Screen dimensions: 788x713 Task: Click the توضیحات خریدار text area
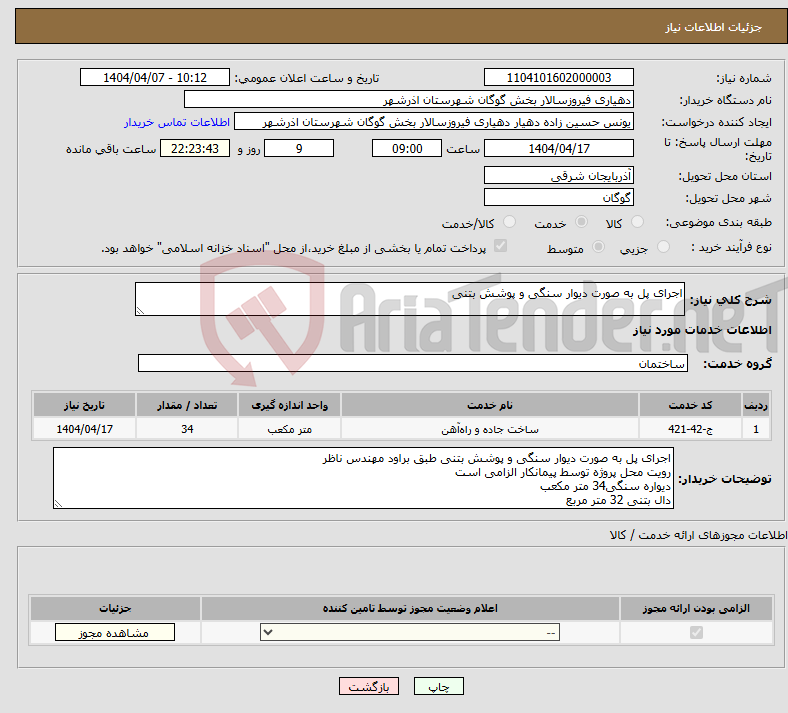click(x=363, y=478)
